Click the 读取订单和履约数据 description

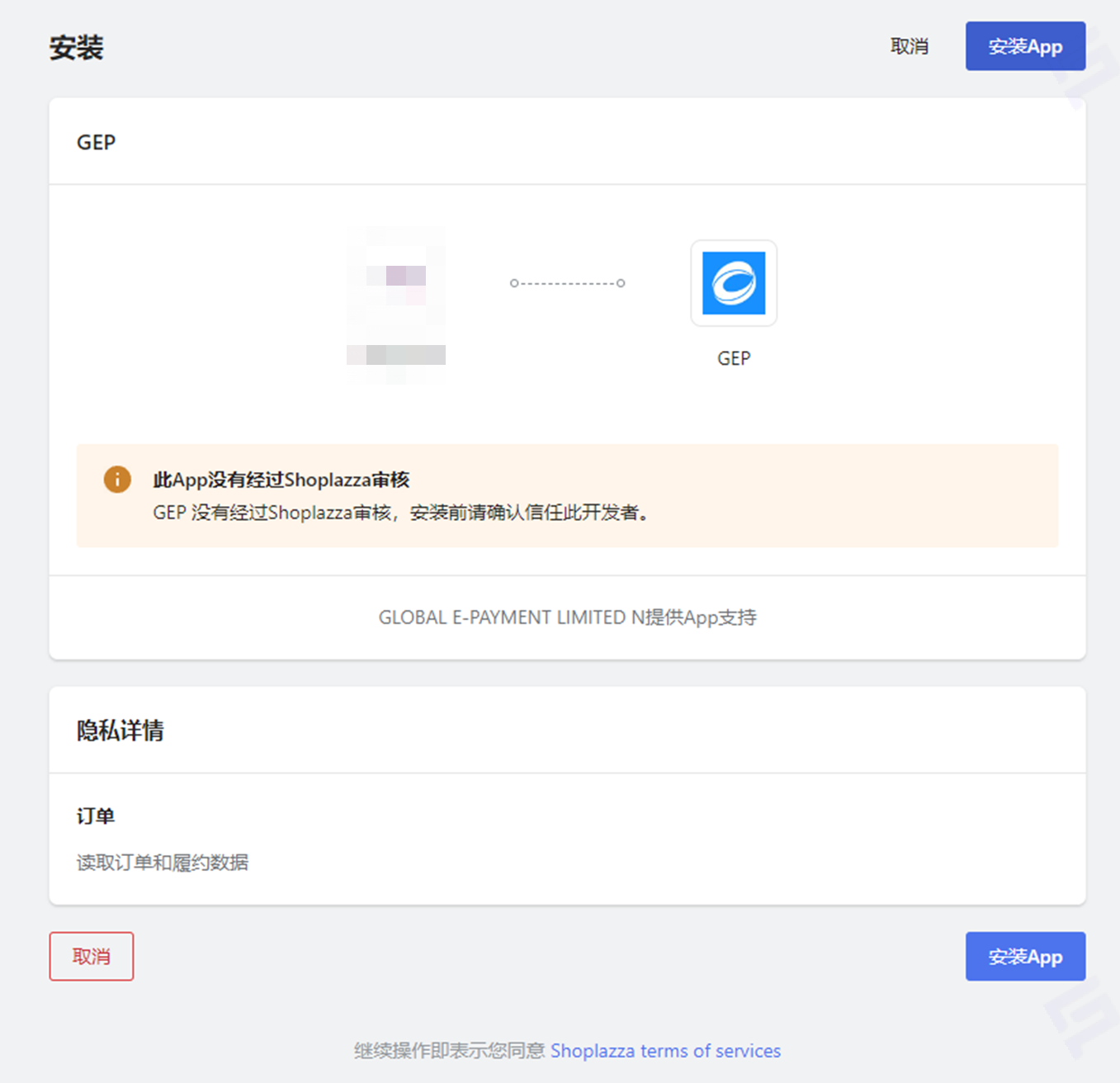(x=163, y=863)
